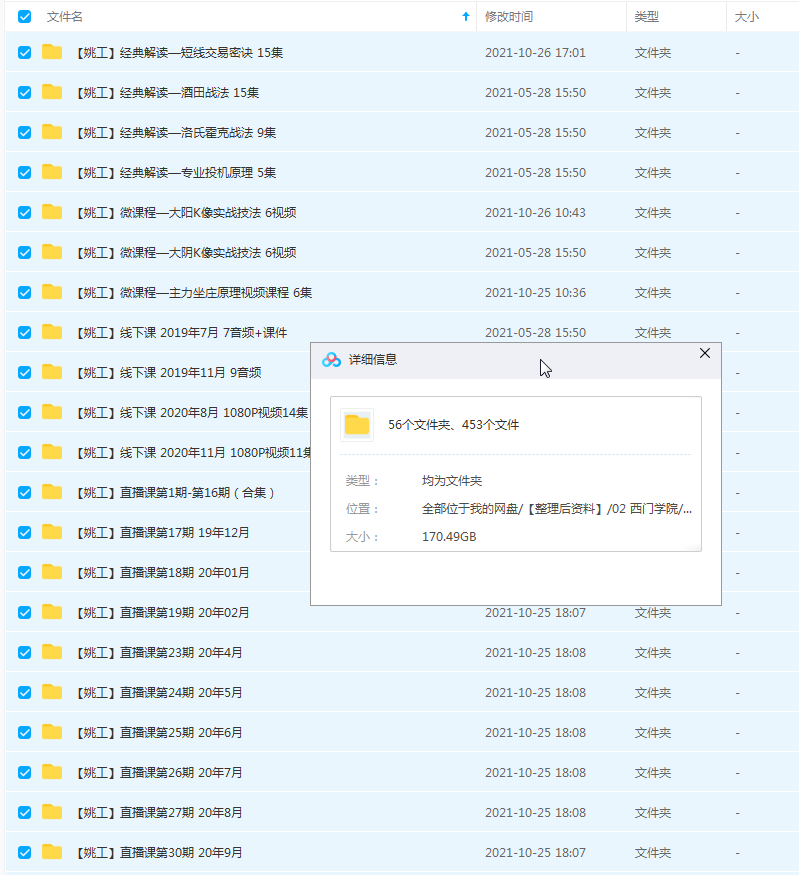The image size is (799, 875).
Task: Click folder icon of 短线交易密诀 15集
Action: [x=52, y=52]
